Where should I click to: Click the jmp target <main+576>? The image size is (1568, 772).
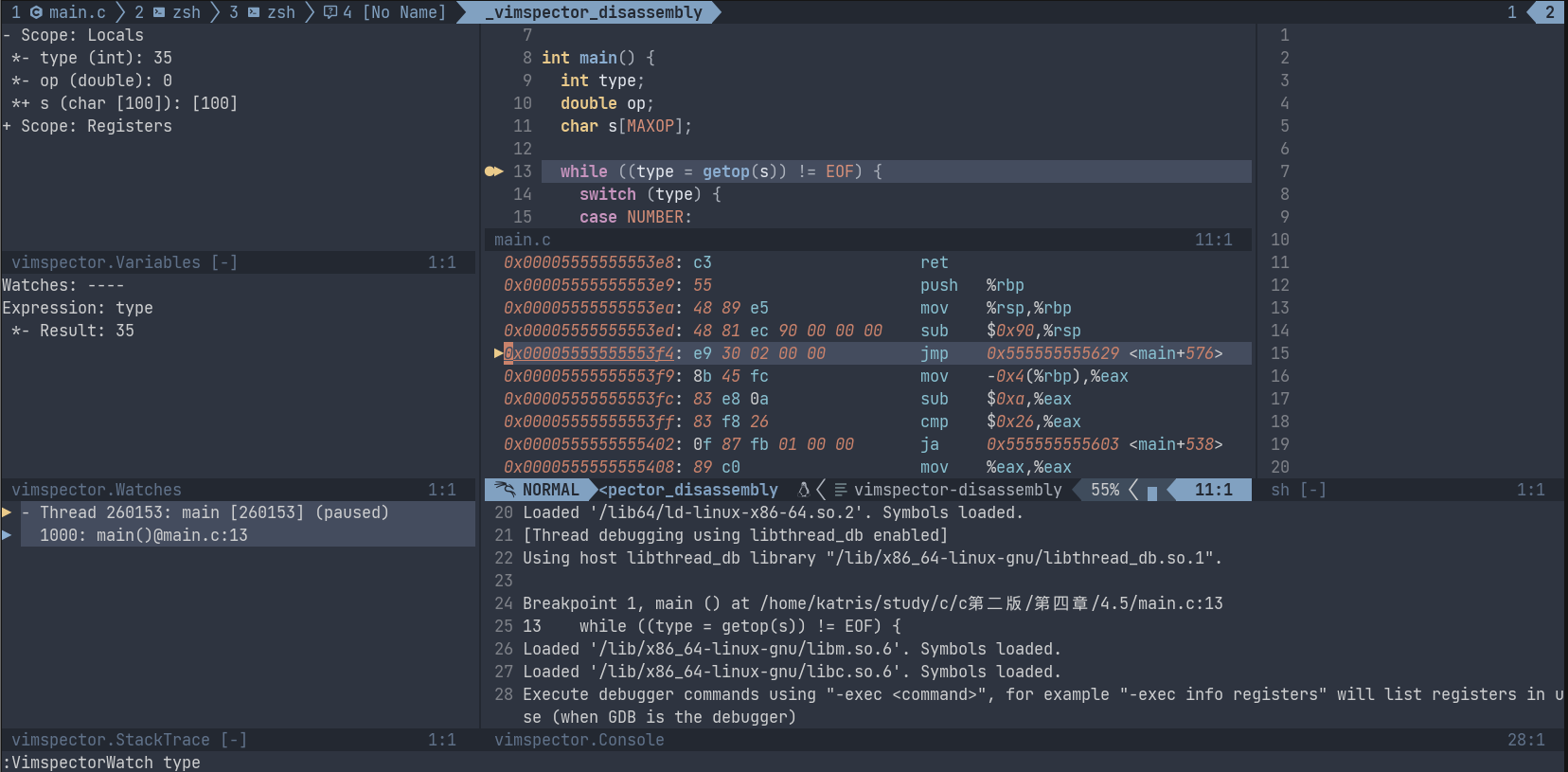coord(1175,353)
